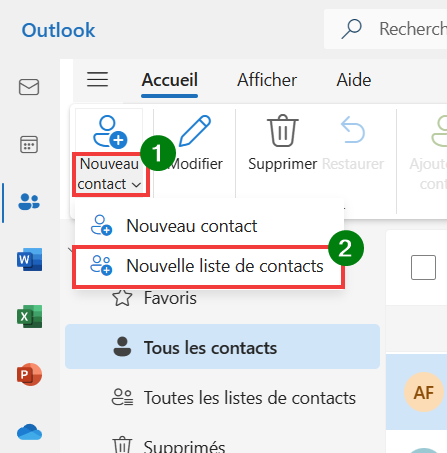This screenshot has width=447, height=453.
Task: Expand the Nouveau contact dropdown chevron
Action: point(136,184)
